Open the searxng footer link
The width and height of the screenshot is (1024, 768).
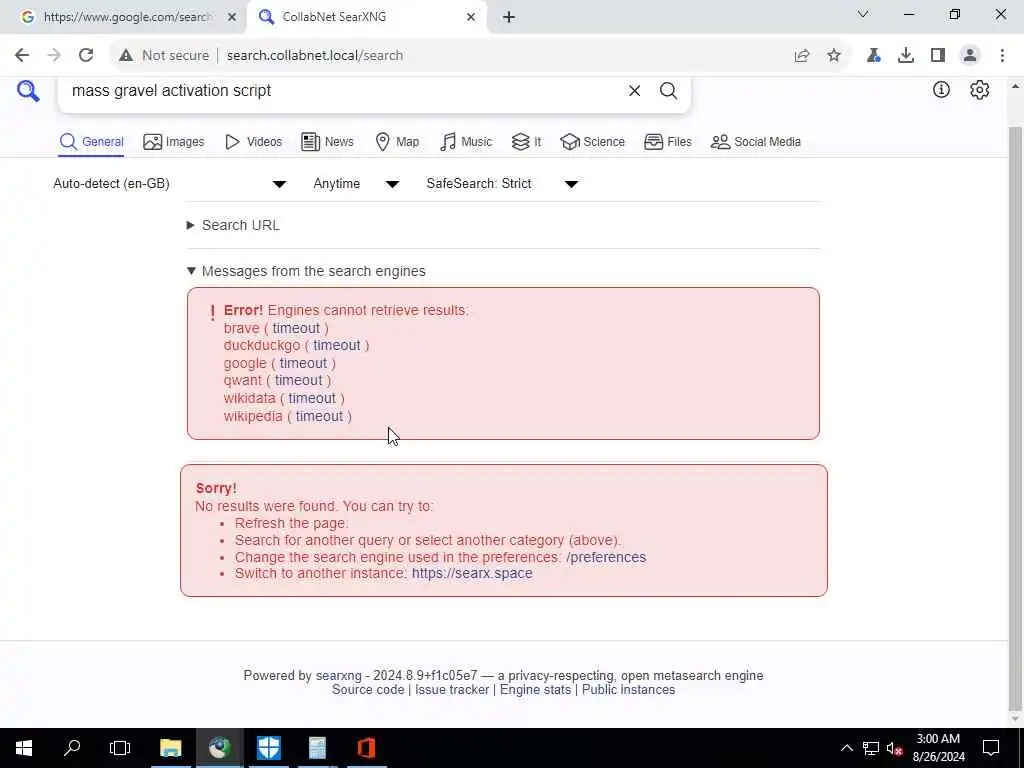338,675
